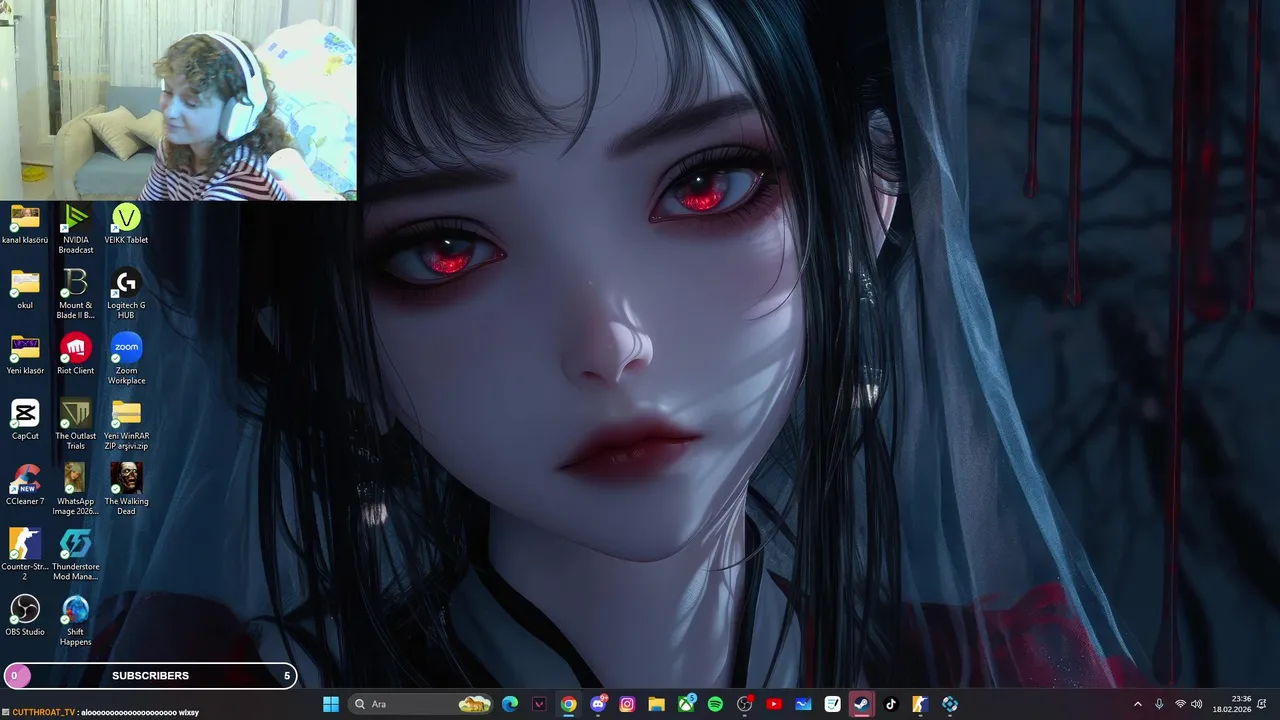Open File Explorer from taskbar
The height and width of the screenshot is (720, 1280).
[x=656, y=704]
